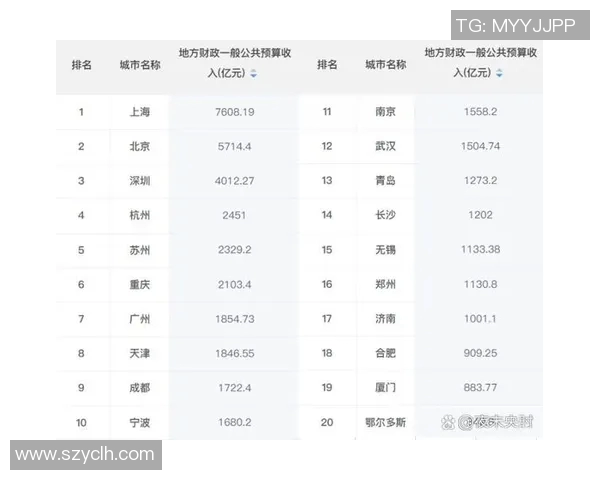Select city name 青岛
Screen dimensions: 600x480
385,181
